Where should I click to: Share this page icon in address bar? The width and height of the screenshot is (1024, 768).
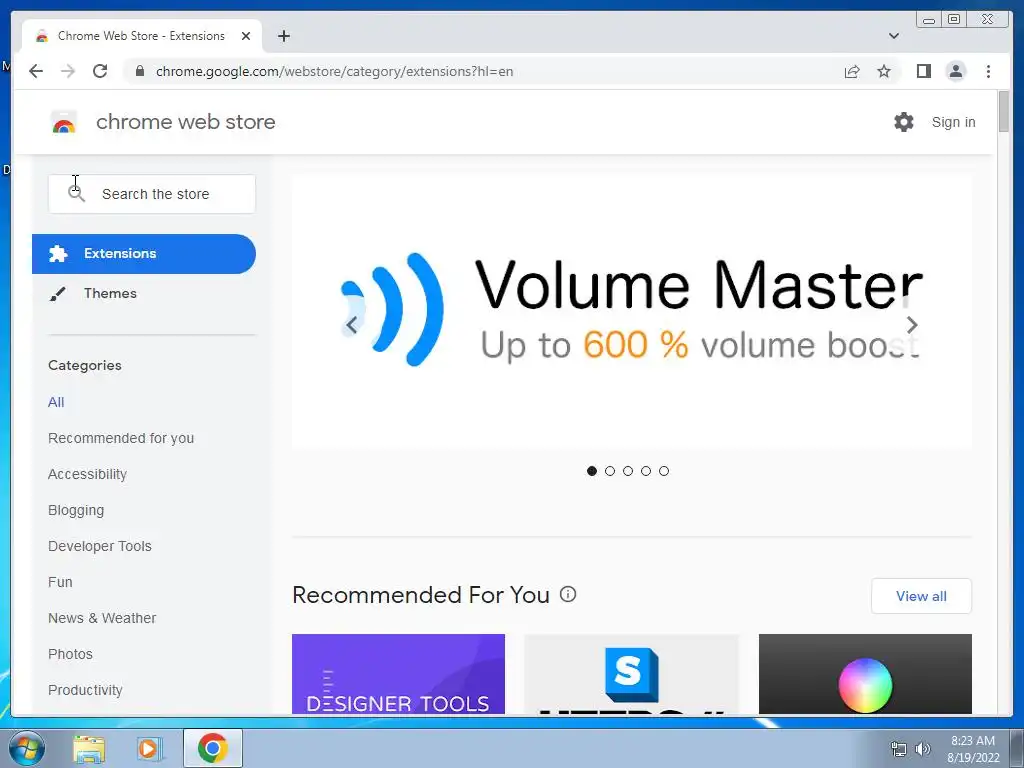click(852, 71)
